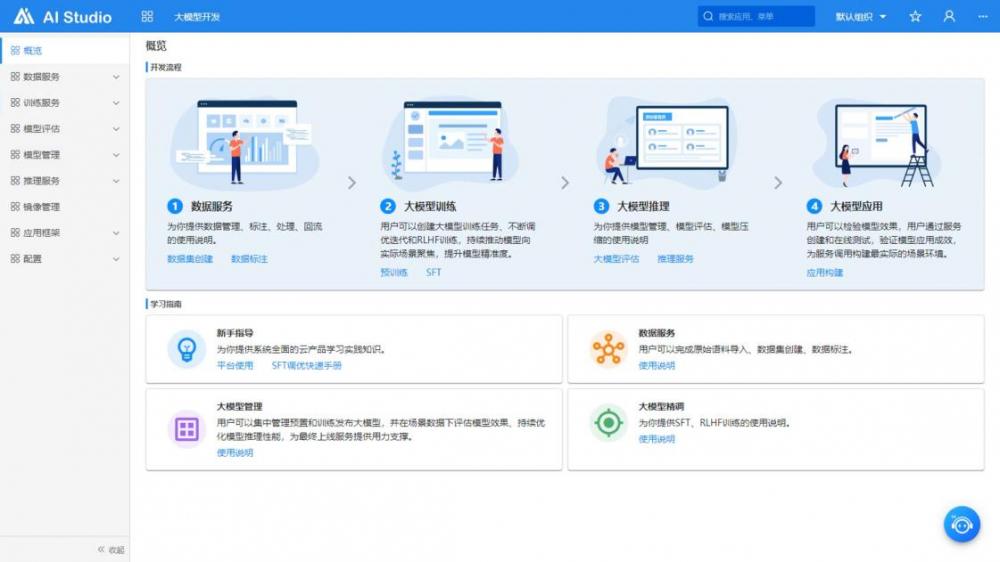Click the AI Studio logo
Viewport: 1000px width, 562px height.
tap(62, 16)
